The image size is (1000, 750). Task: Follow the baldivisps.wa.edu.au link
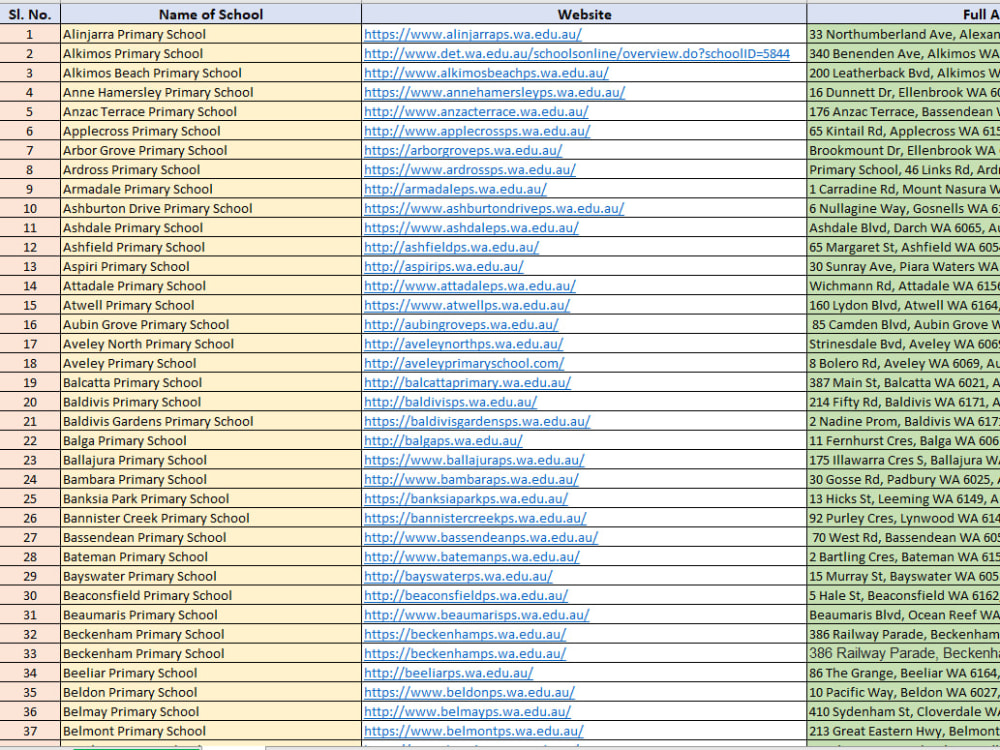point(450,402)
